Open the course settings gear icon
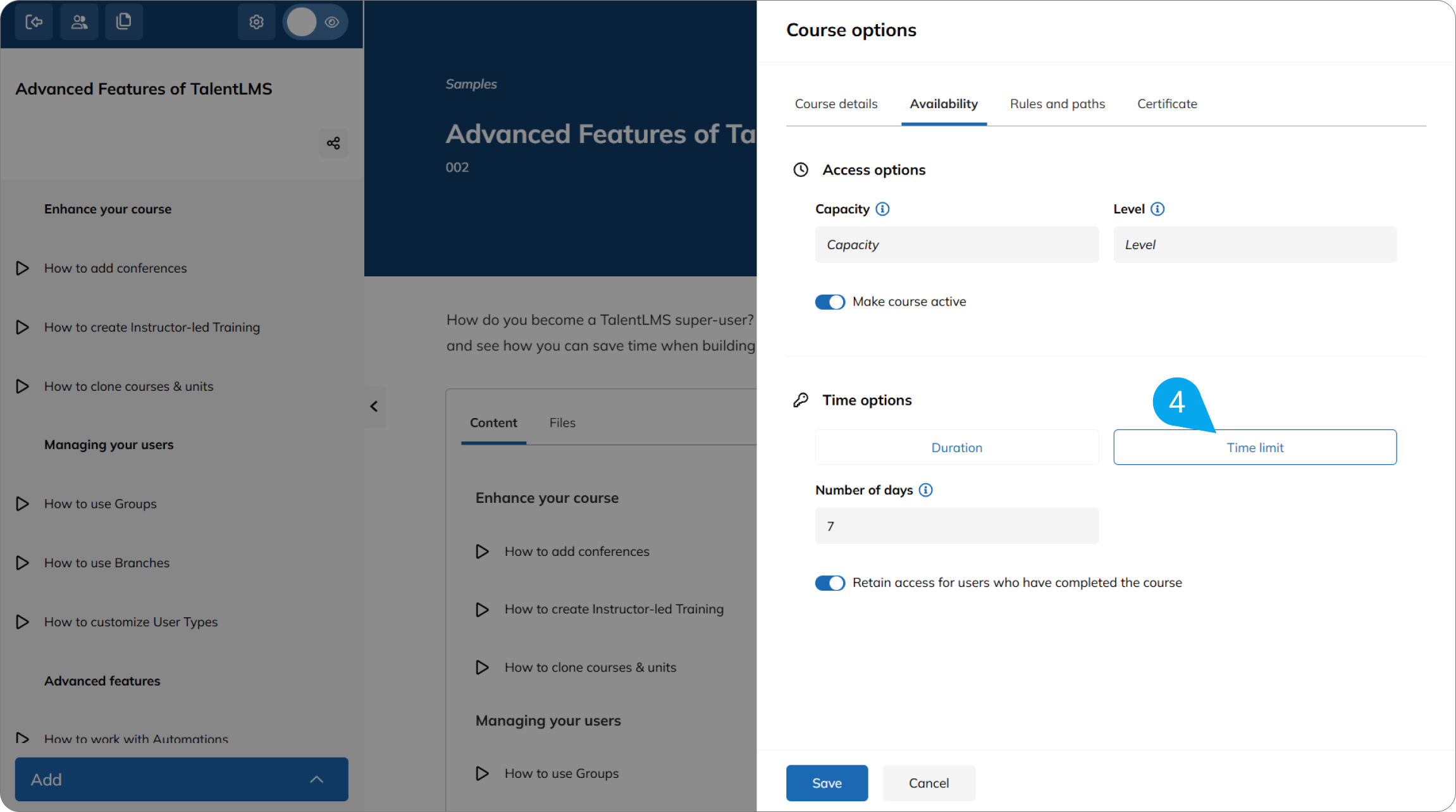1456x812 pixels. tap(256, 22)
